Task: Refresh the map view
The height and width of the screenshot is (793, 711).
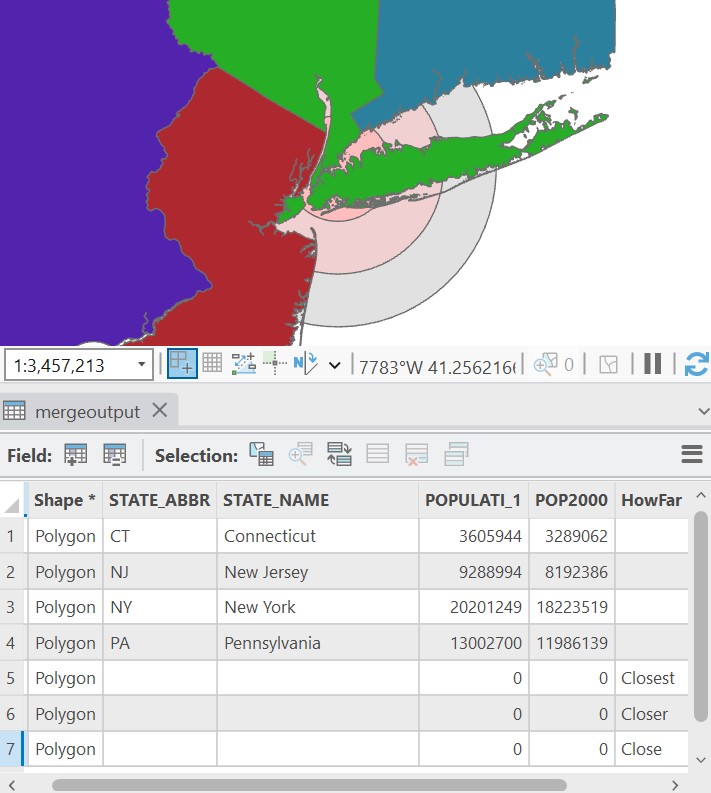Action: 695,364
